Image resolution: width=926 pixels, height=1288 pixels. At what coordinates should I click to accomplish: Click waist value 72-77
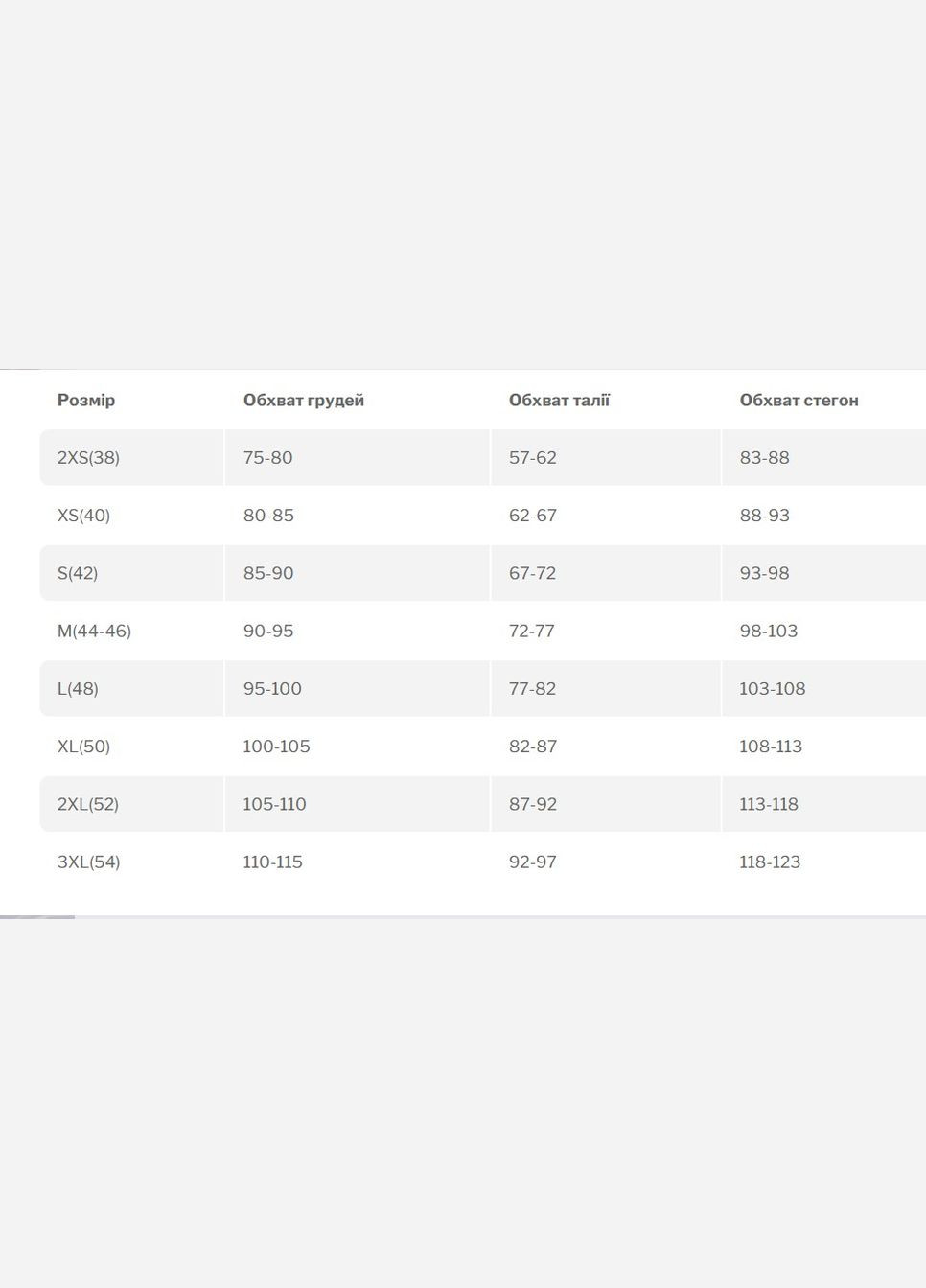(532, 631)
